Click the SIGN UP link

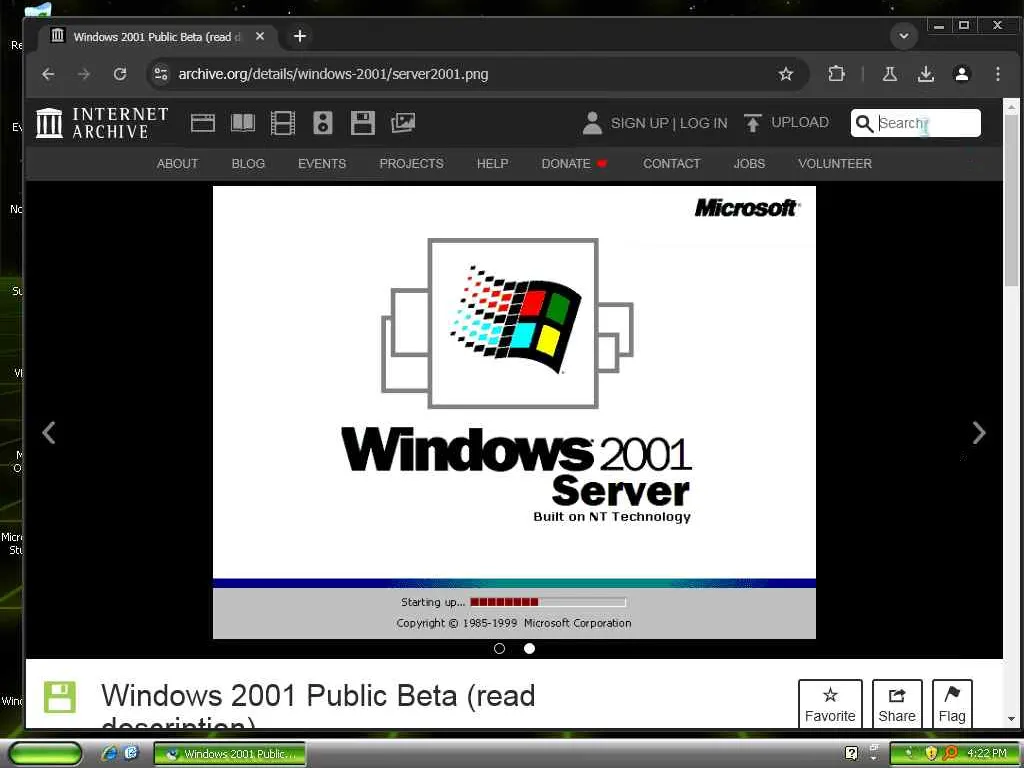639,123
